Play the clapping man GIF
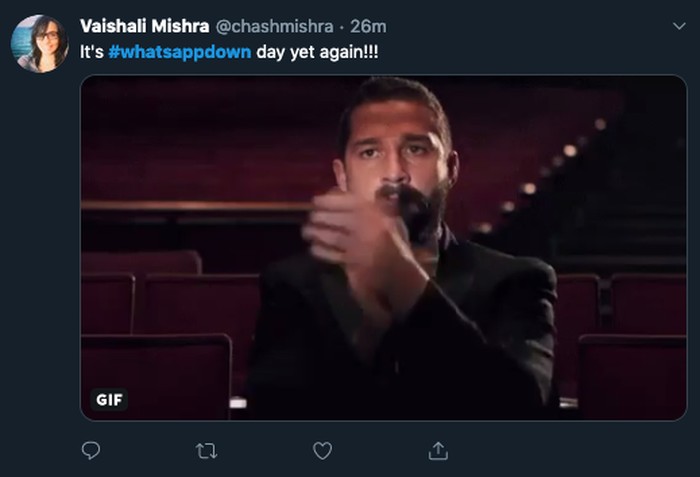Screen dimensions: 700x477 [383, 247]
